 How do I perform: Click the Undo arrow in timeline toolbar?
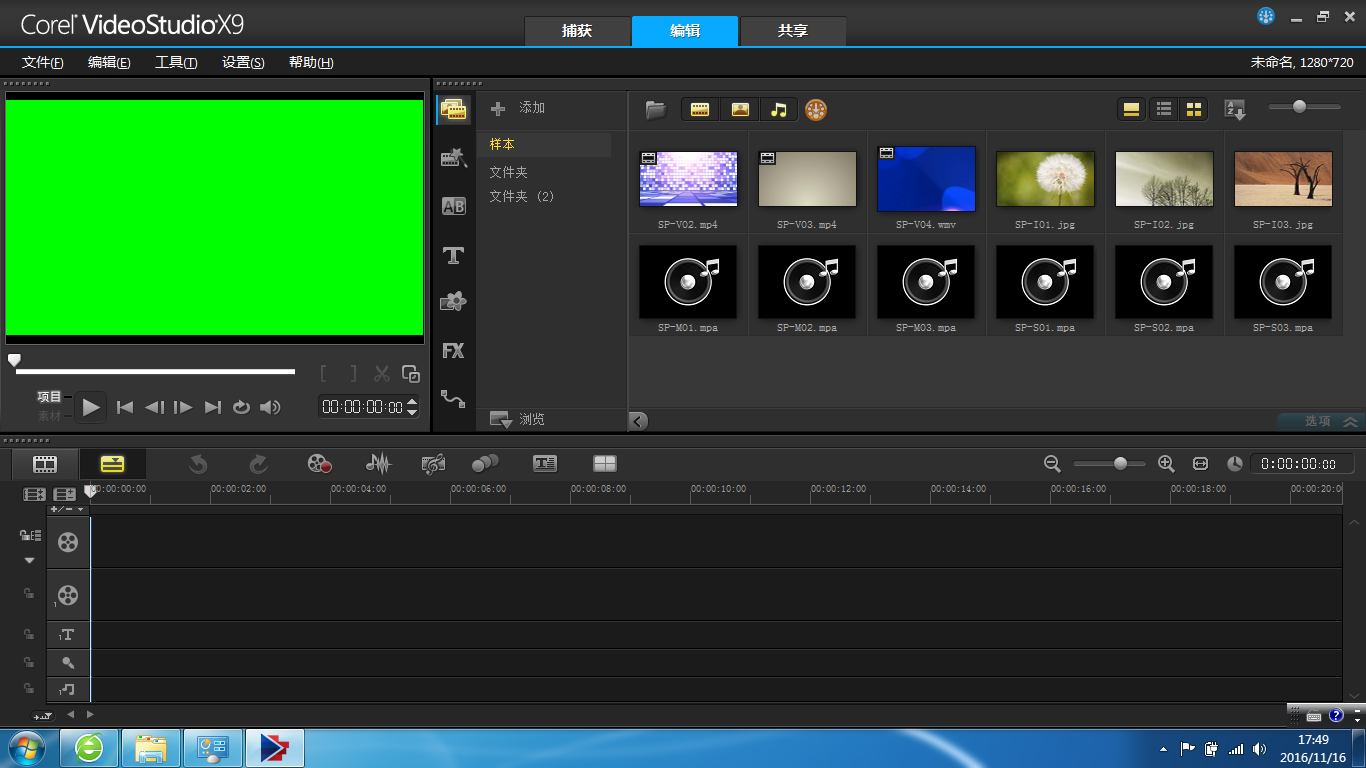(198, 463)
